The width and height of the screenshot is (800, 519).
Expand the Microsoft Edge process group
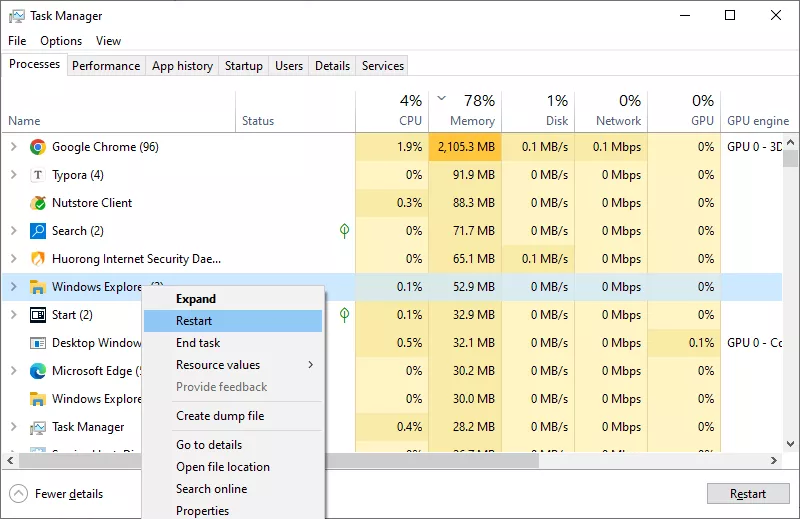tap(14, 371)
